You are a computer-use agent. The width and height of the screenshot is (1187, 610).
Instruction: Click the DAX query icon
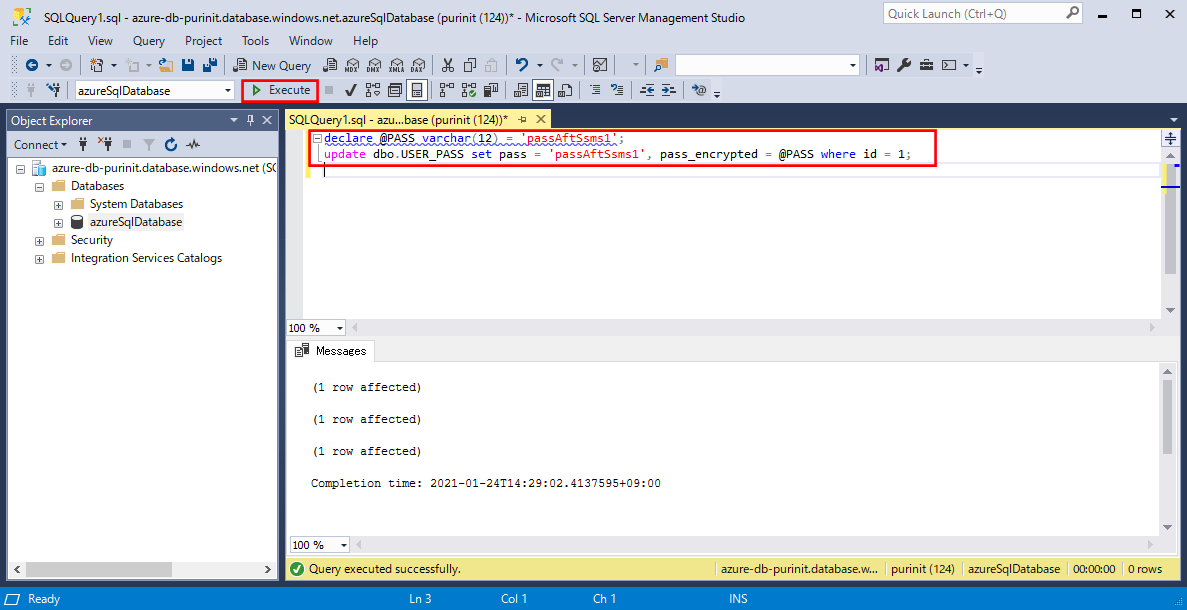[x=419, y=65]
